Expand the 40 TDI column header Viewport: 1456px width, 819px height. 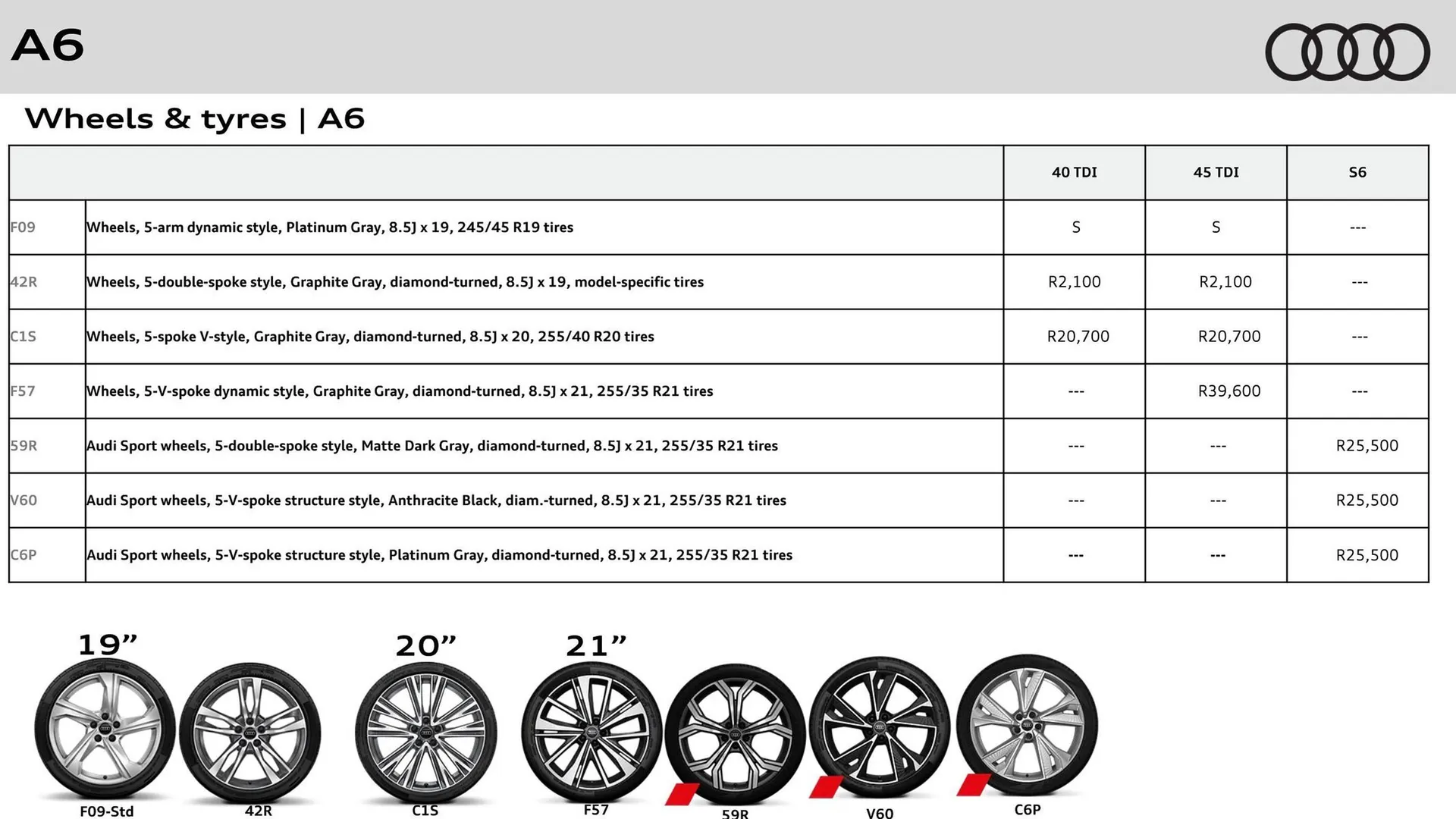[x=1074, y=172]
